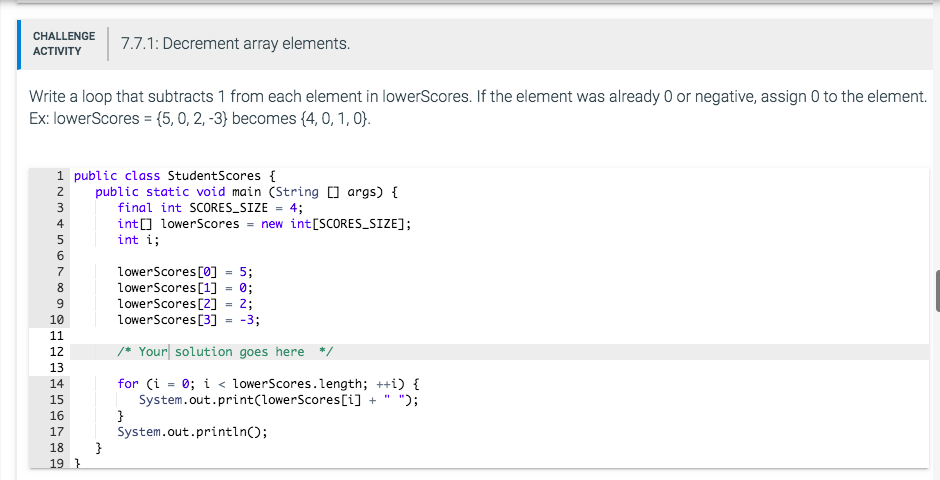Viewport: 940px width, 480px height.
Task: Click the 'int i;' declaration line
Action: 138,240
